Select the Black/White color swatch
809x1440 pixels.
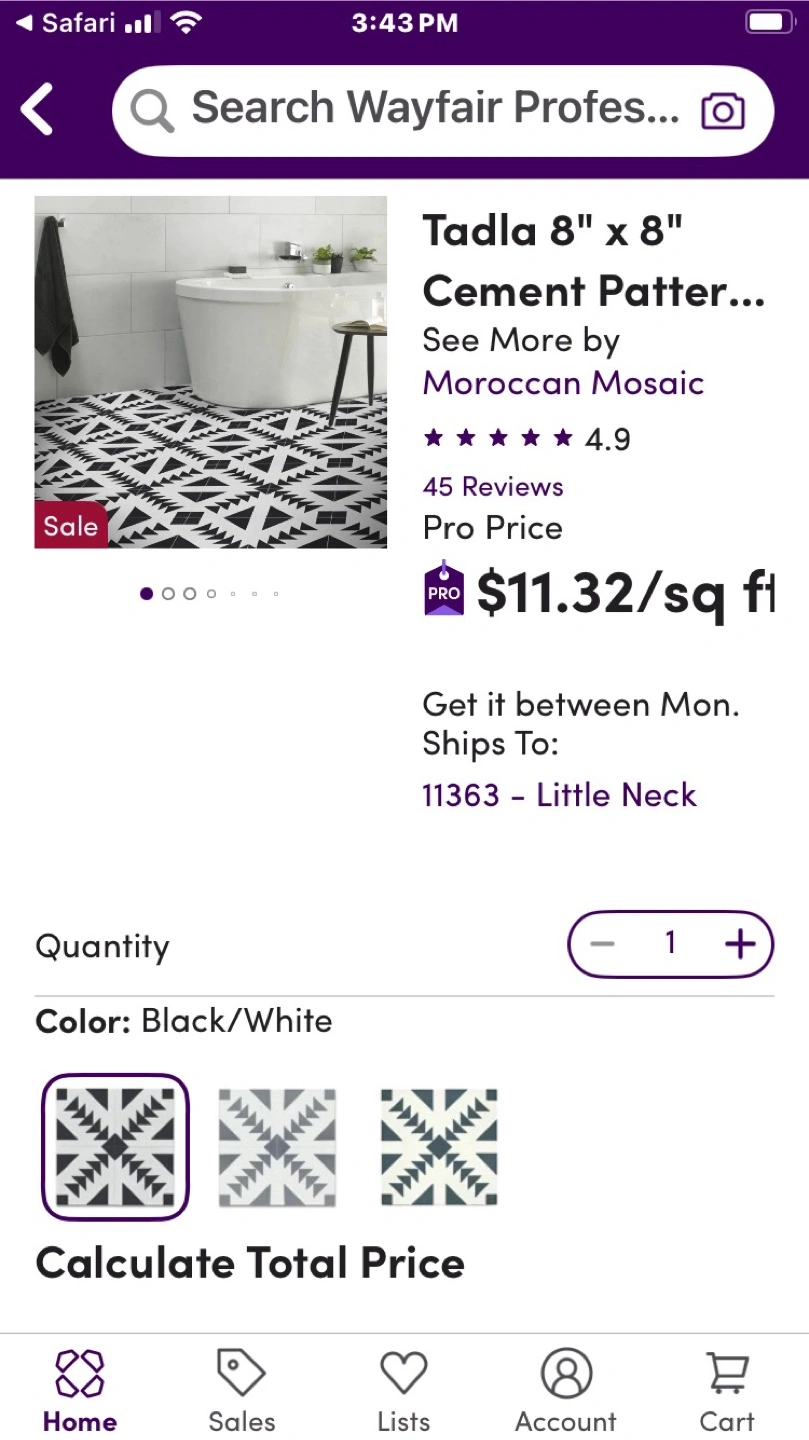click(115, 1147)
